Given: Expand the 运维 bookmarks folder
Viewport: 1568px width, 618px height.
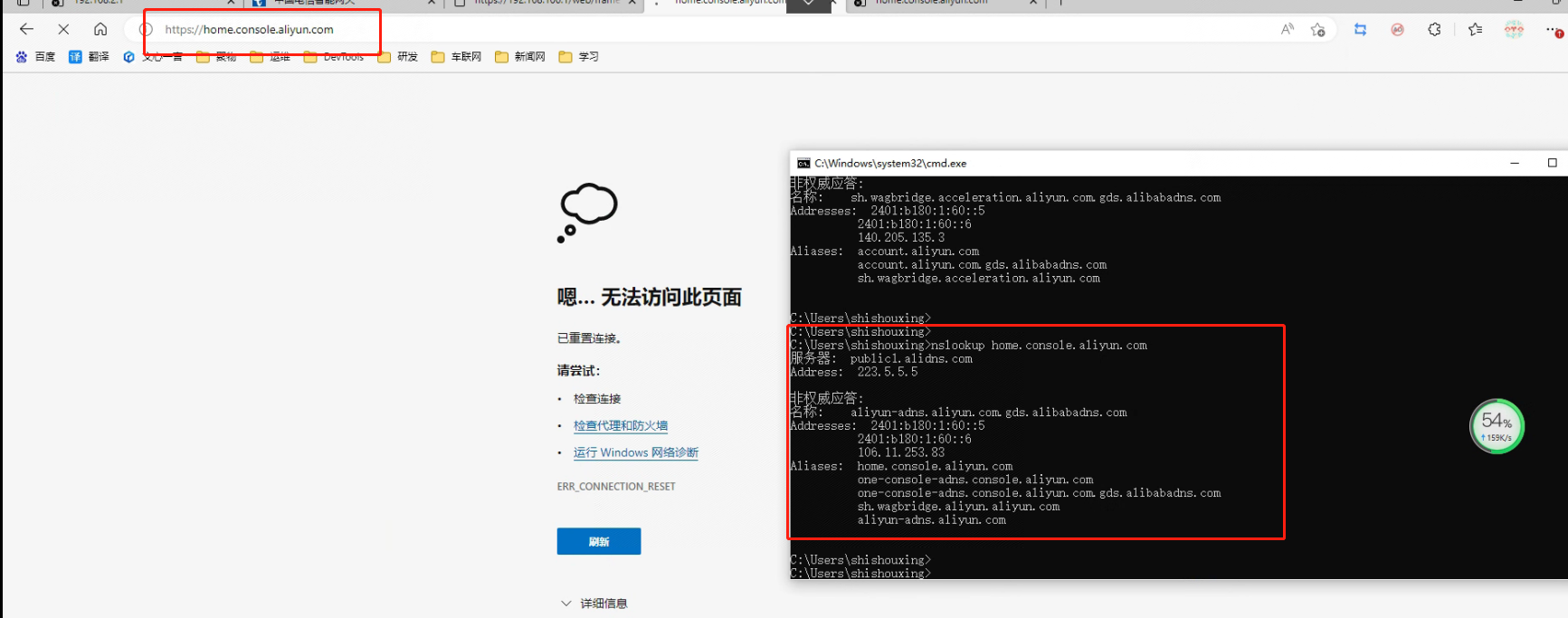Looking at the screenshot, I should (x=270, y=56).
